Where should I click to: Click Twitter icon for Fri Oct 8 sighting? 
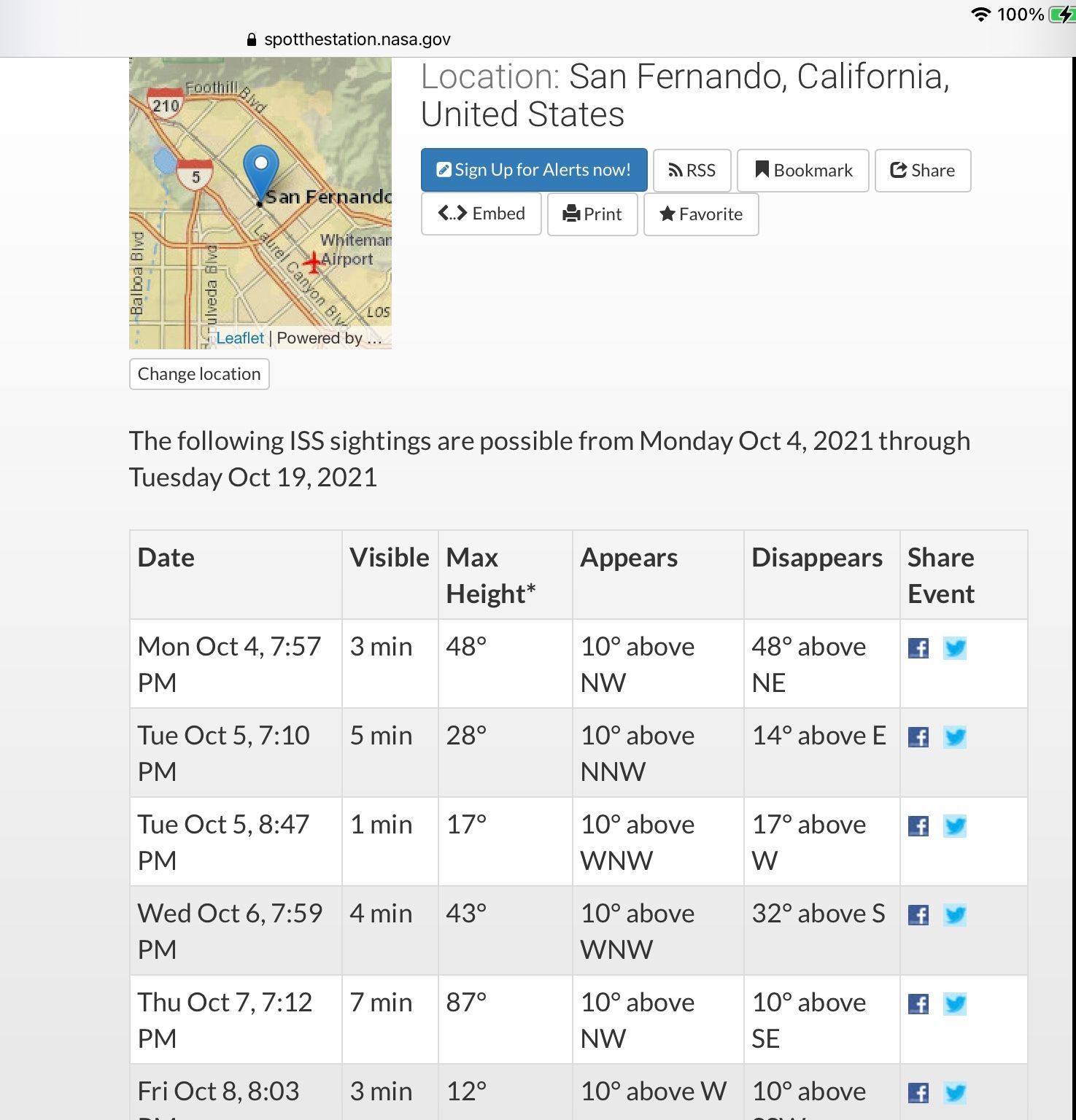(x=955, y=1093)
